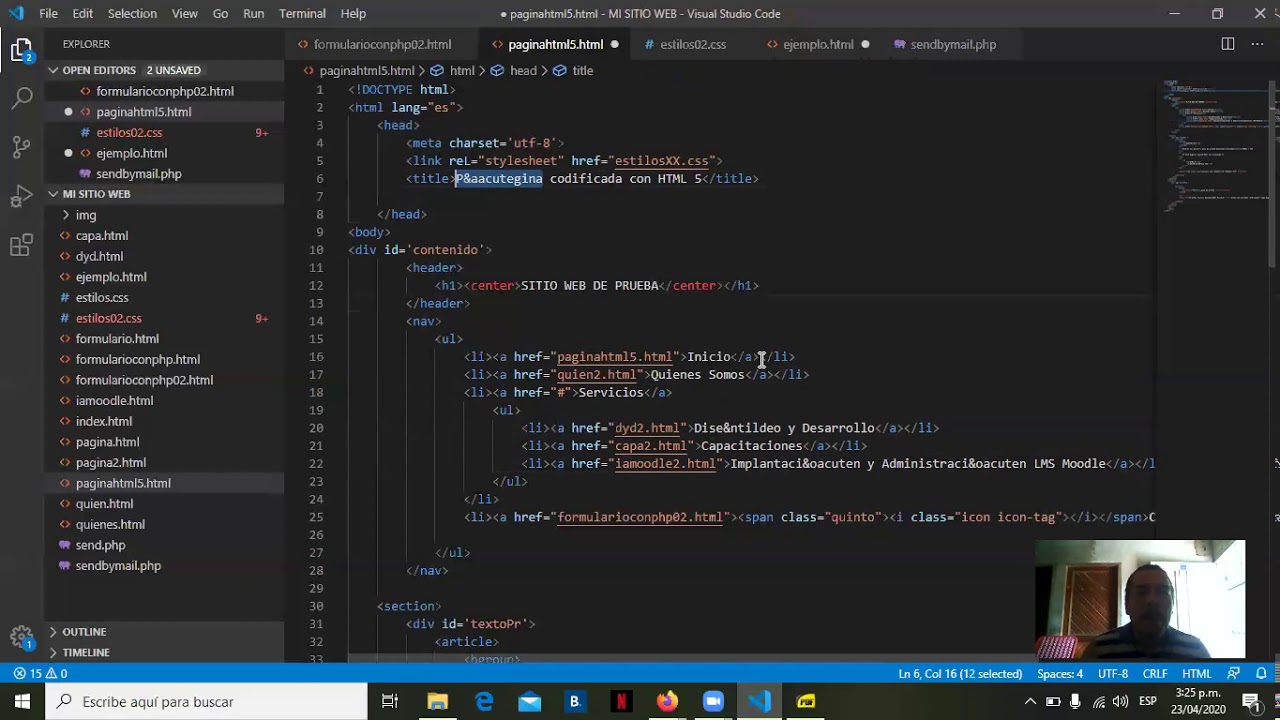Change the UTF-8 encoding selector

(1112, 674)
